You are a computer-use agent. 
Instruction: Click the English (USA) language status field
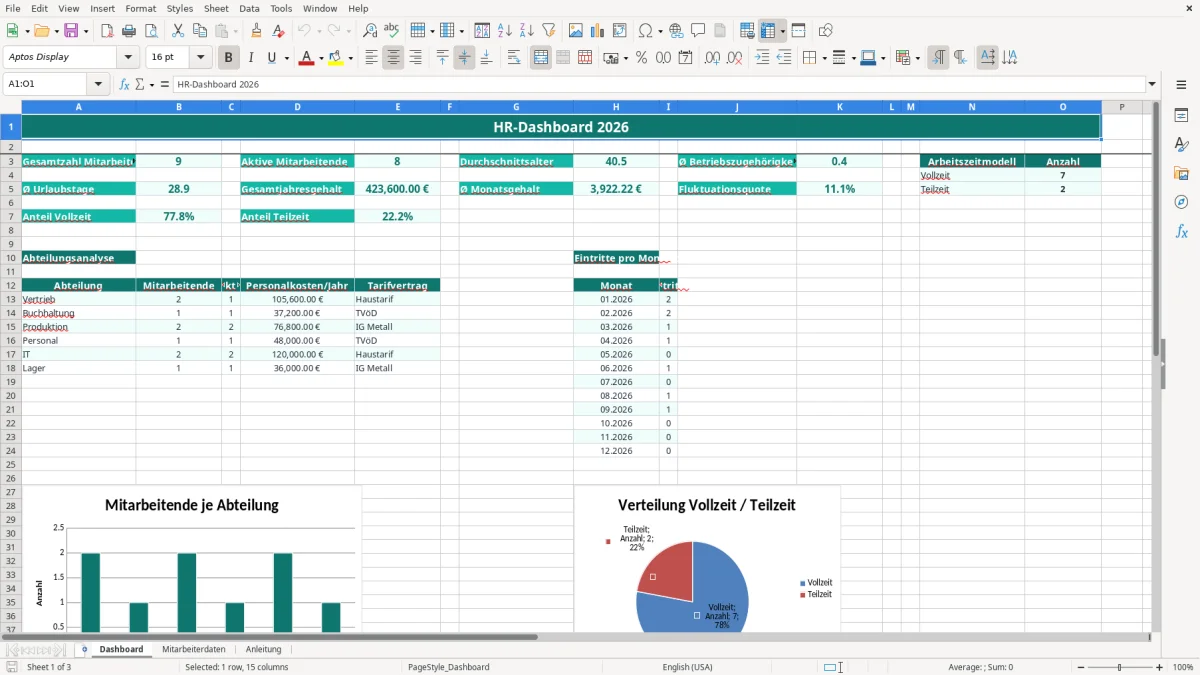[687, 667]
